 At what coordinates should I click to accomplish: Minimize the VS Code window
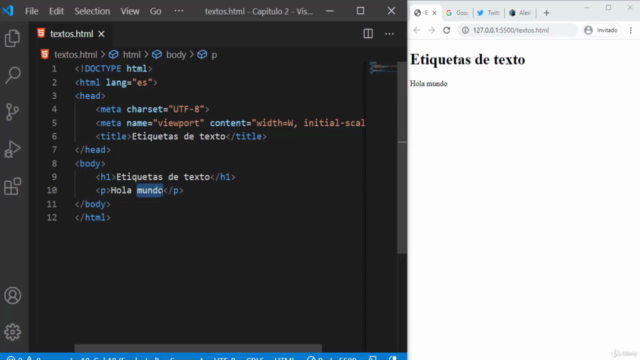point(330,11)
